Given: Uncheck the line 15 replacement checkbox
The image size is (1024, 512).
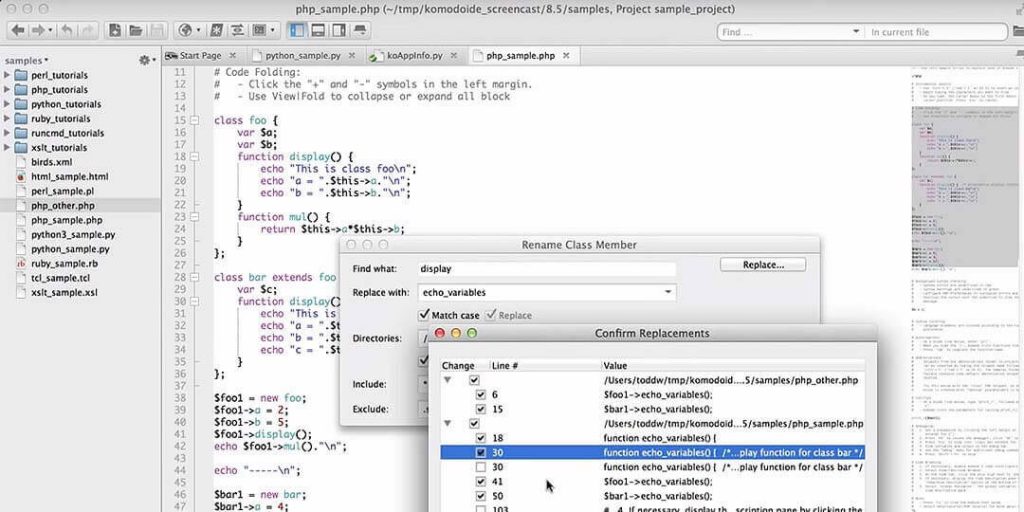Looking at the screenshot, I should click(481, 409).
